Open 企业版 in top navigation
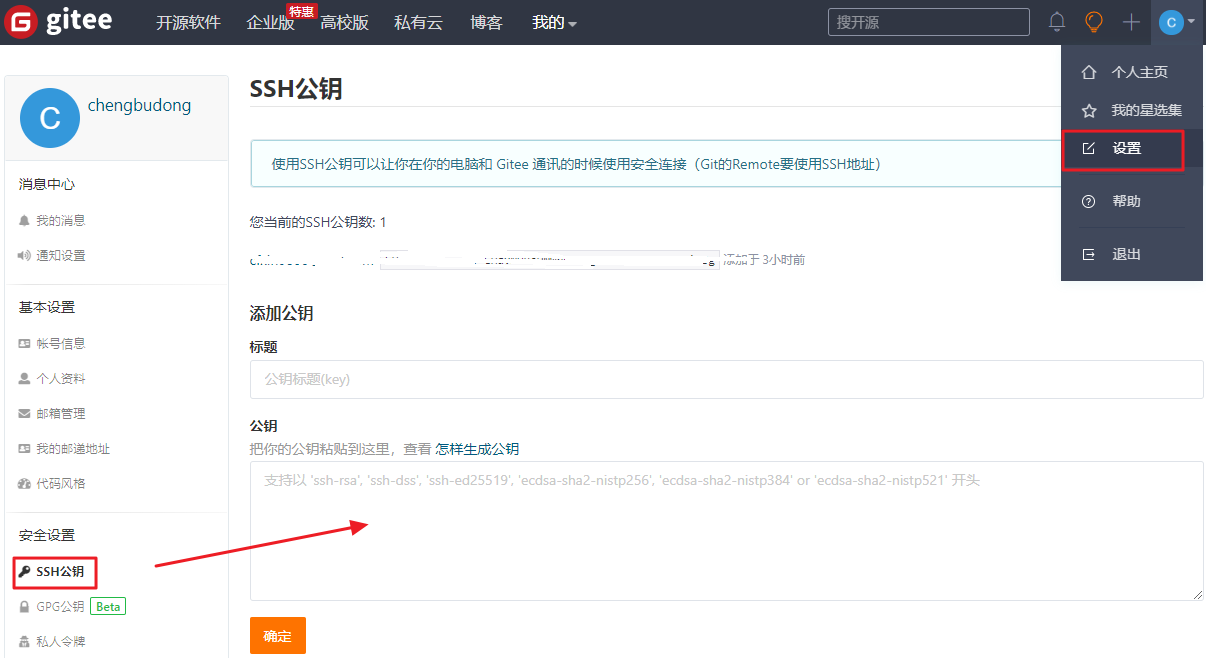The width and height of the screenshot is (1206, 658). pos(270,22)
